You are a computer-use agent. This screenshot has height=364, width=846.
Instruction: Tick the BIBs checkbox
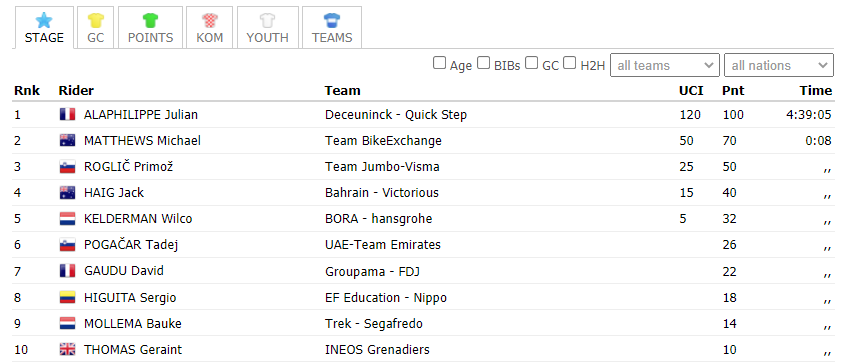(484, 63)
